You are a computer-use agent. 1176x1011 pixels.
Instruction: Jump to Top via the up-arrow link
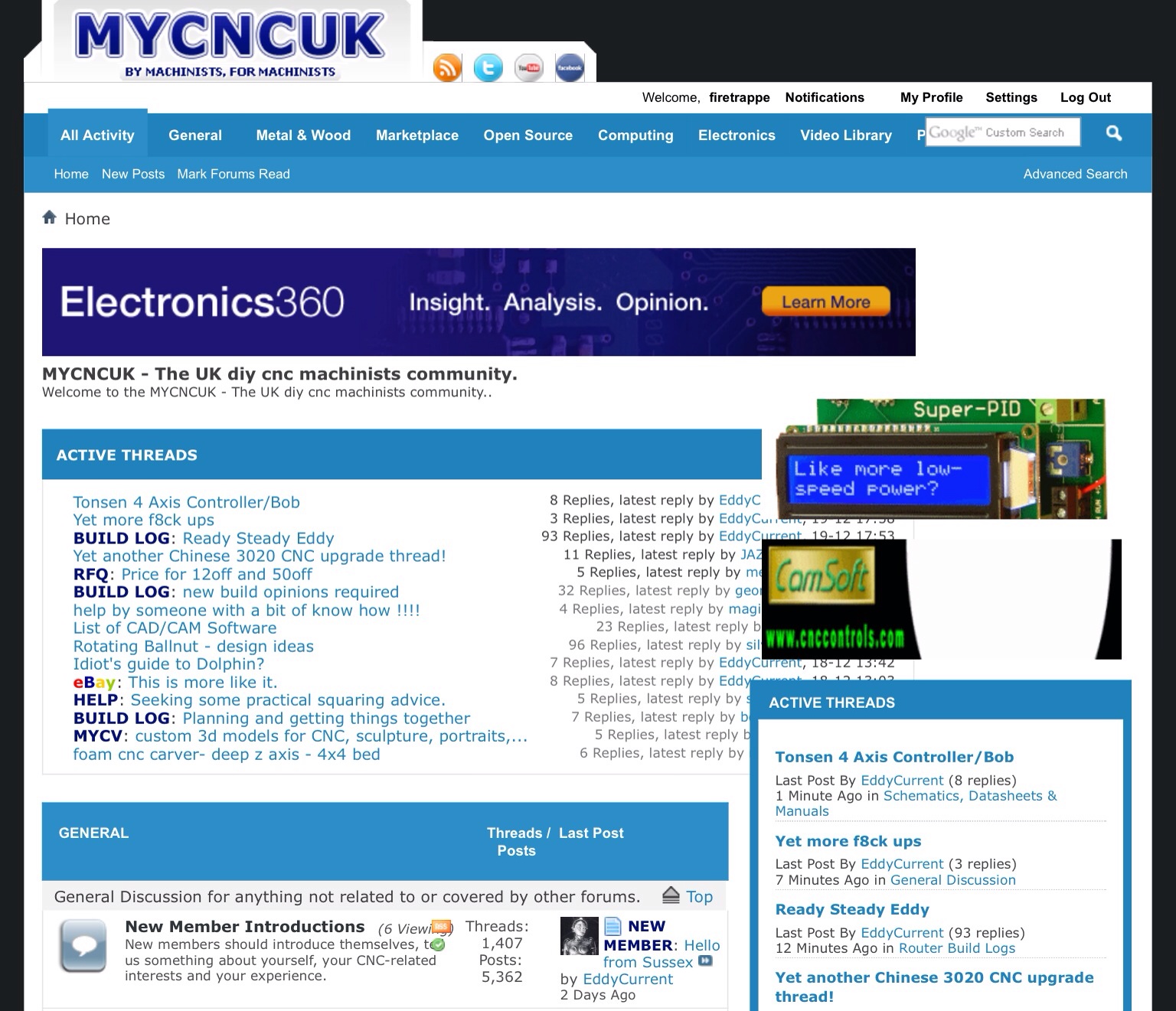coord(688,896)
